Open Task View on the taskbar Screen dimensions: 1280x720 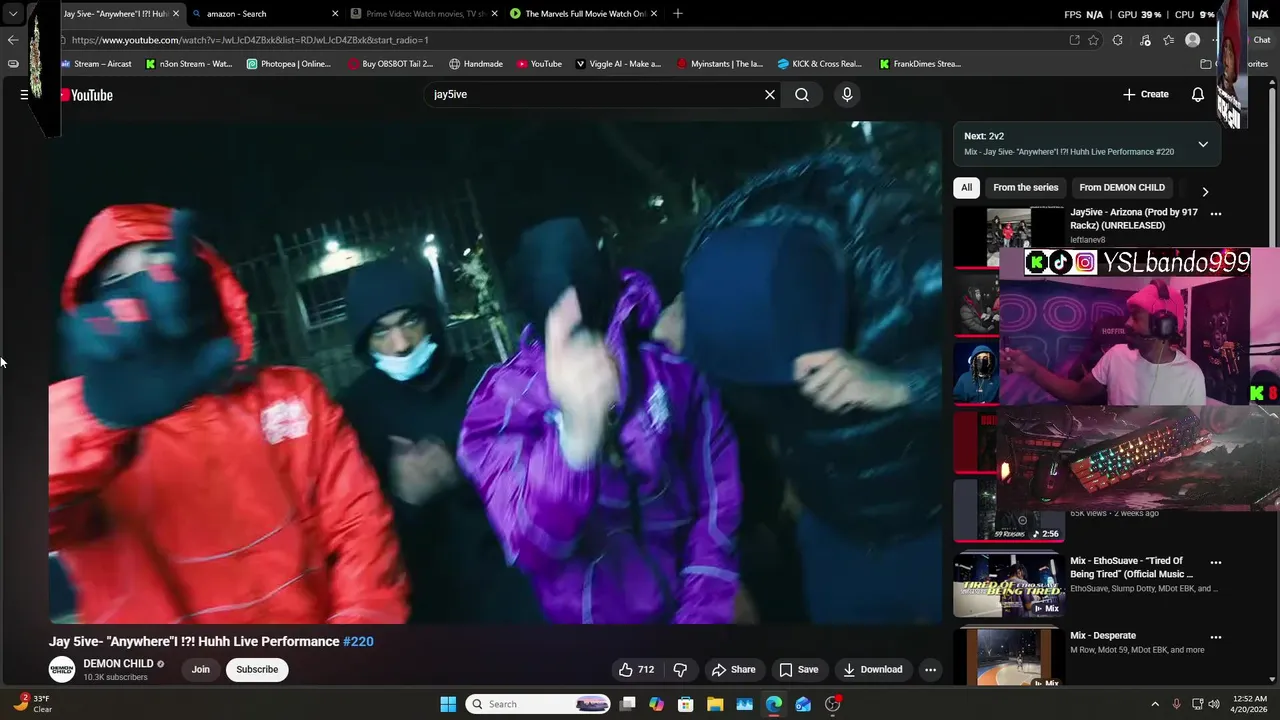click(x=628, y=704)
